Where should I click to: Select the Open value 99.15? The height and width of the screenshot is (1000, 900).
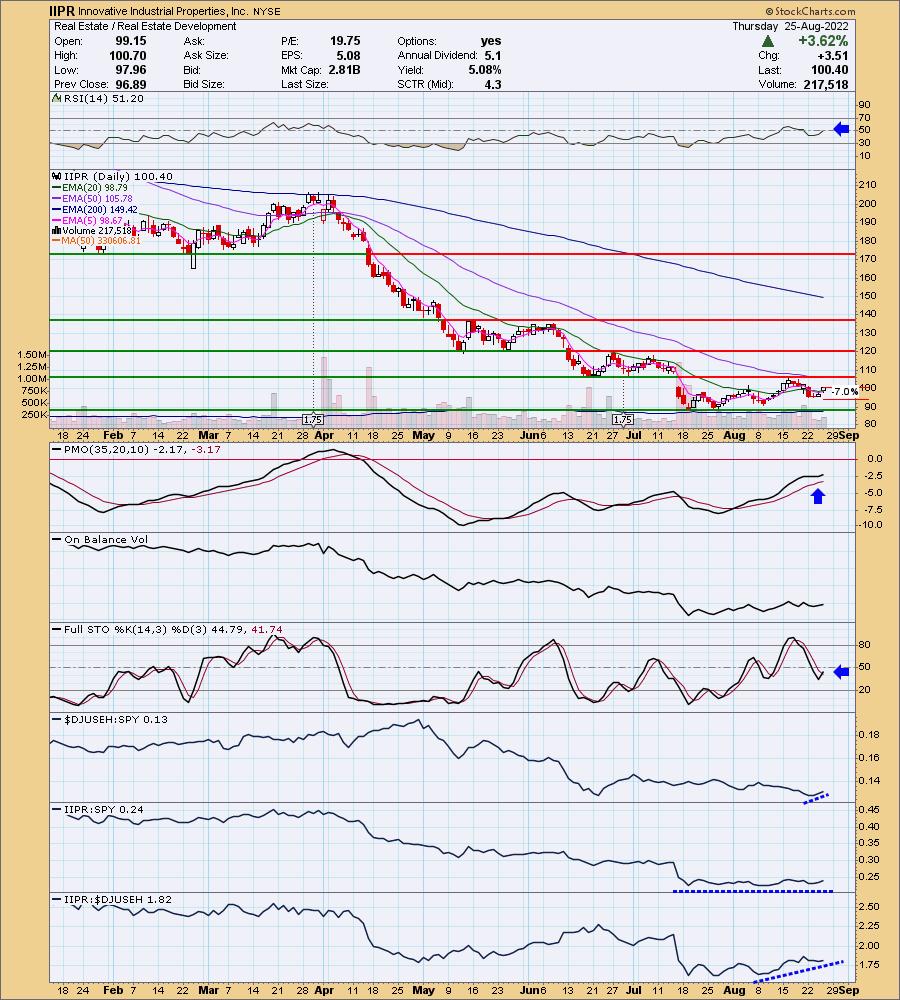click(x=131, y=41)
